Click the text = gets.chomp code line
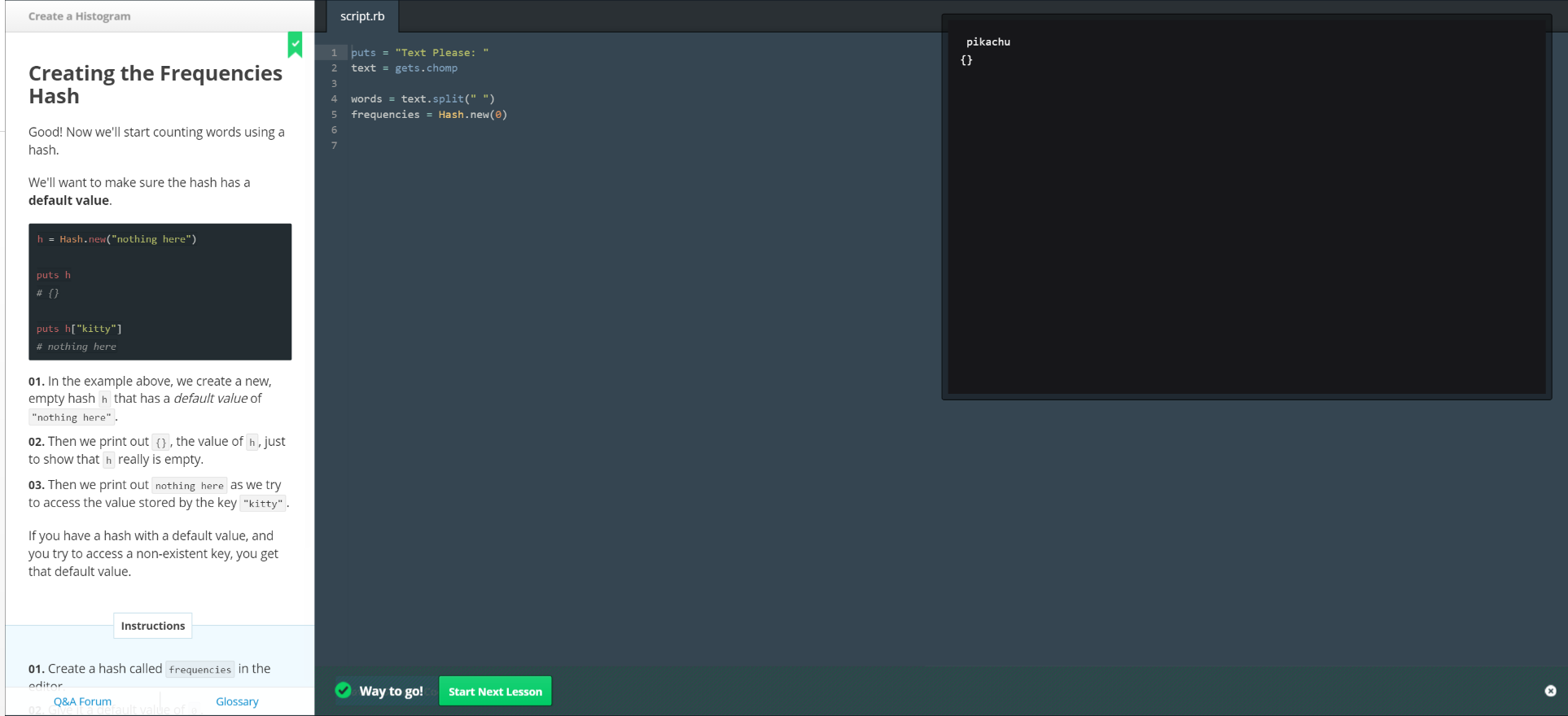The image size is (1568, 716). (404, 68)
